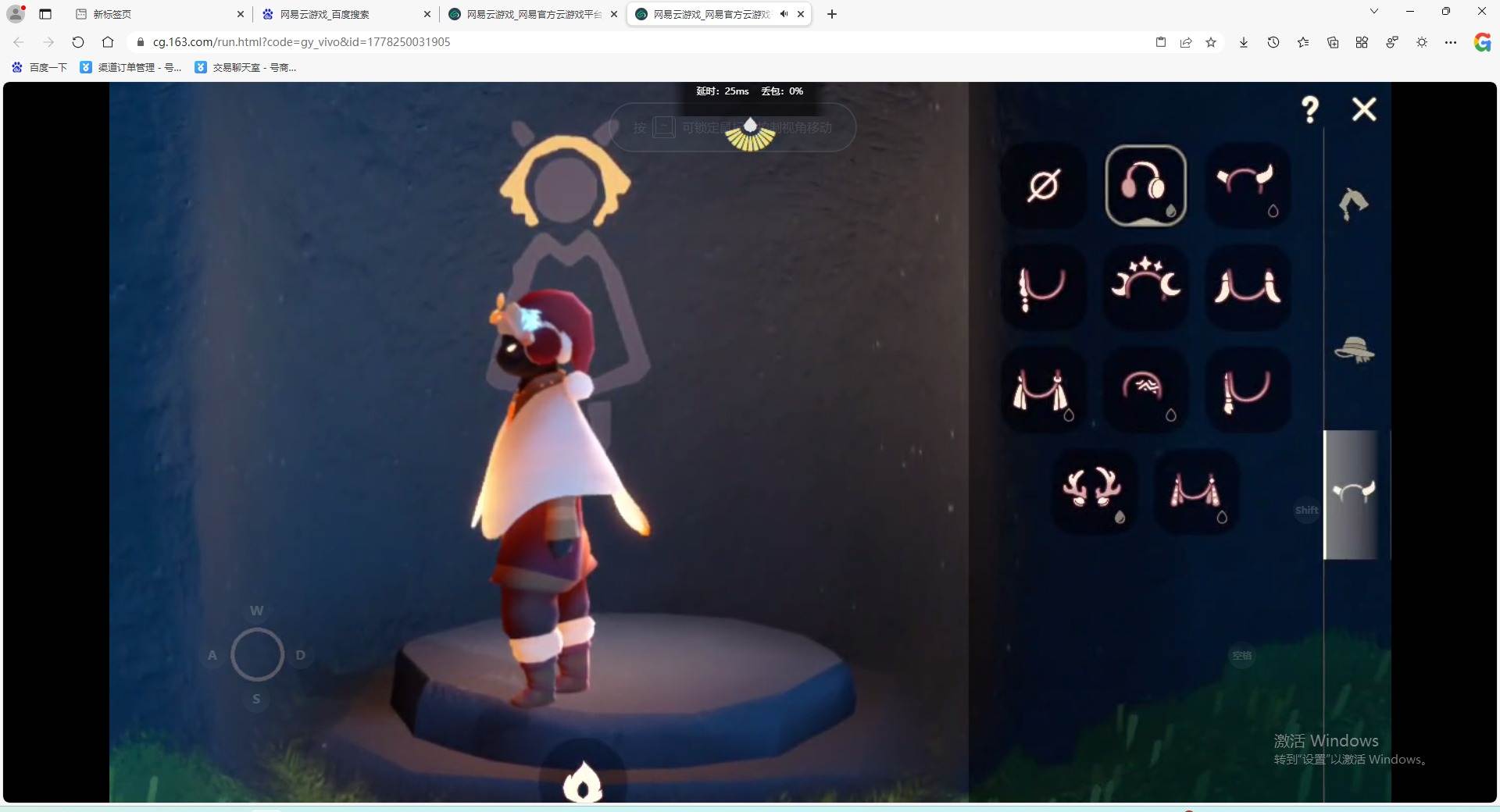Open the collections add-page button
Viewport: 1500px width, 812px height.
(x=1333, y=42)
